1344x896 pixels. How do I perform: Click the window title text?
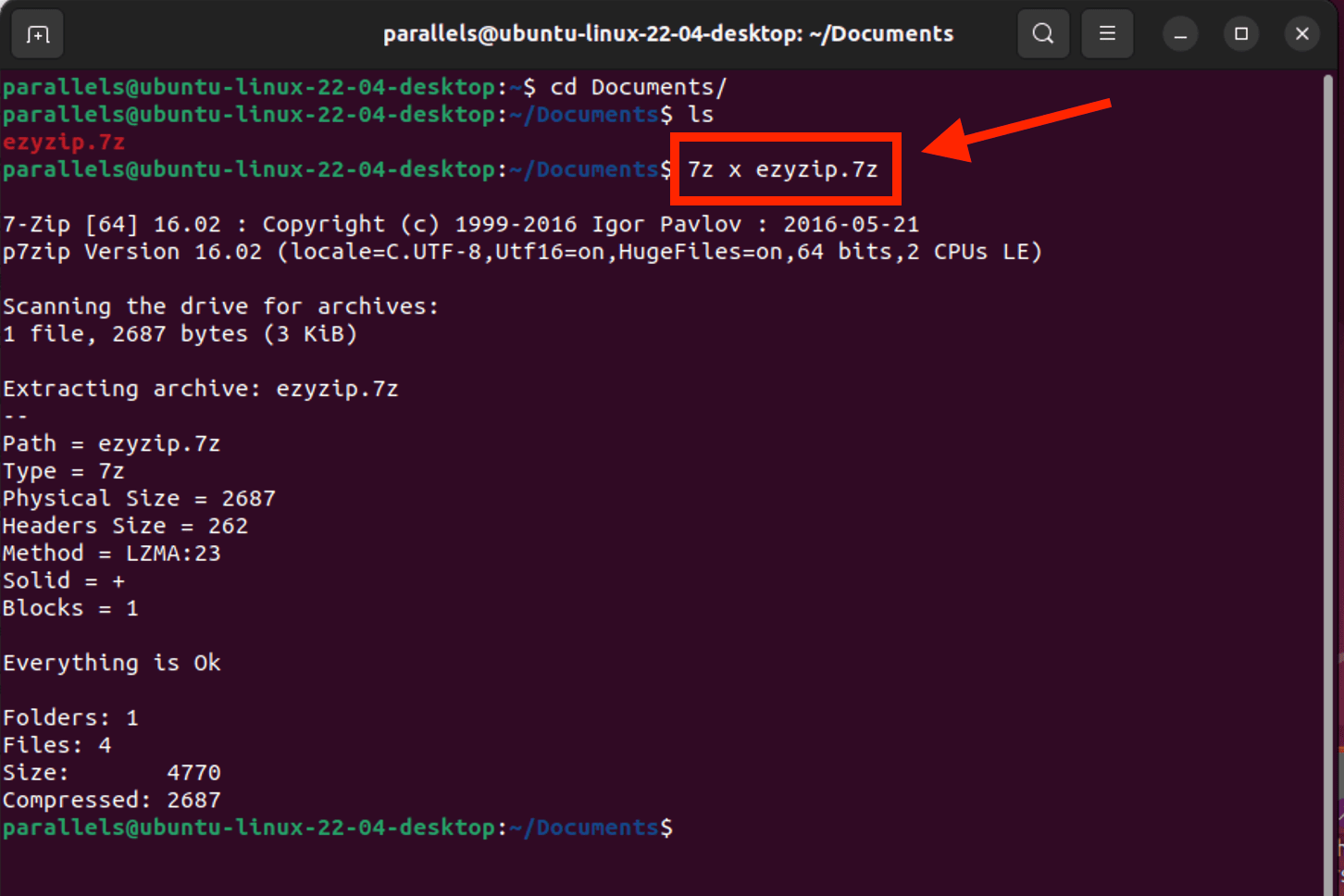coord(668,33)
